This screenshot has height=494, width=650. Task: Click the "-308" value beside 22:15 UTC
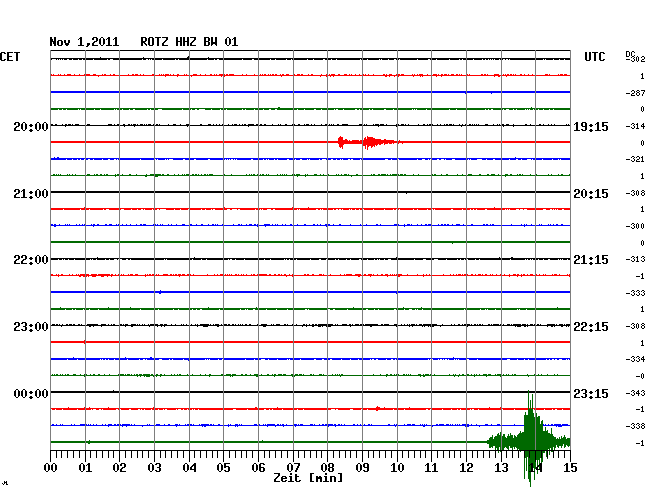635,327
